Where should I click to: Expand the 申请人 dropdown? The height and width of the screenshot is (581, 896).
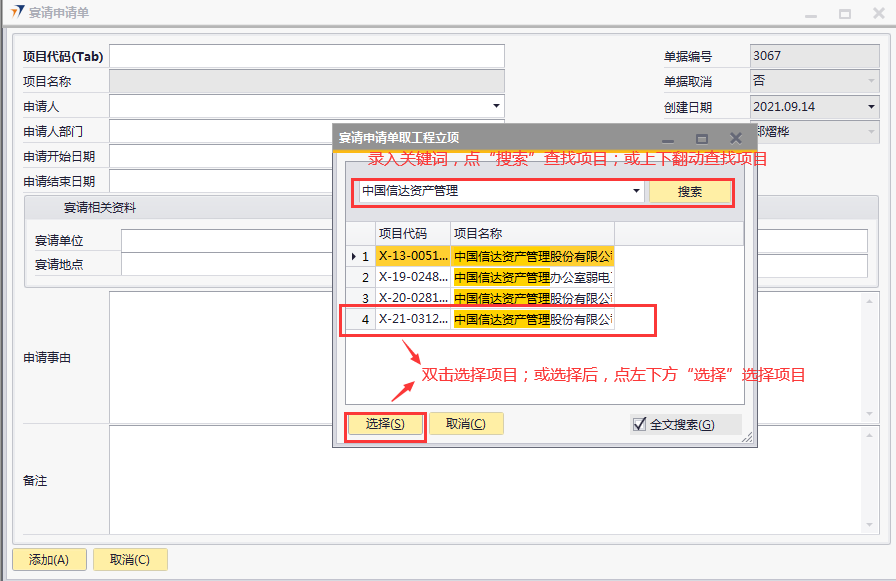pyautogui.click(x=496, y=106)
